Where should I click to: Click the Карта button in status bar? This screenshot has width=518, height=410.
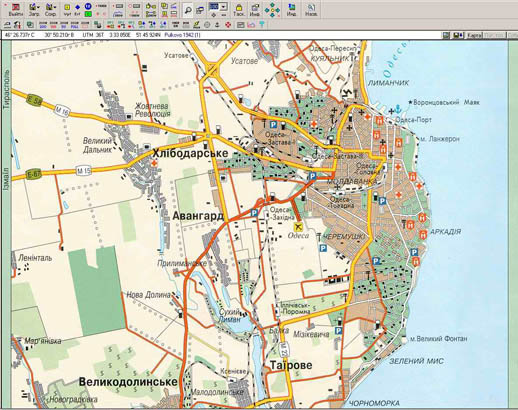tap(474, 35)
